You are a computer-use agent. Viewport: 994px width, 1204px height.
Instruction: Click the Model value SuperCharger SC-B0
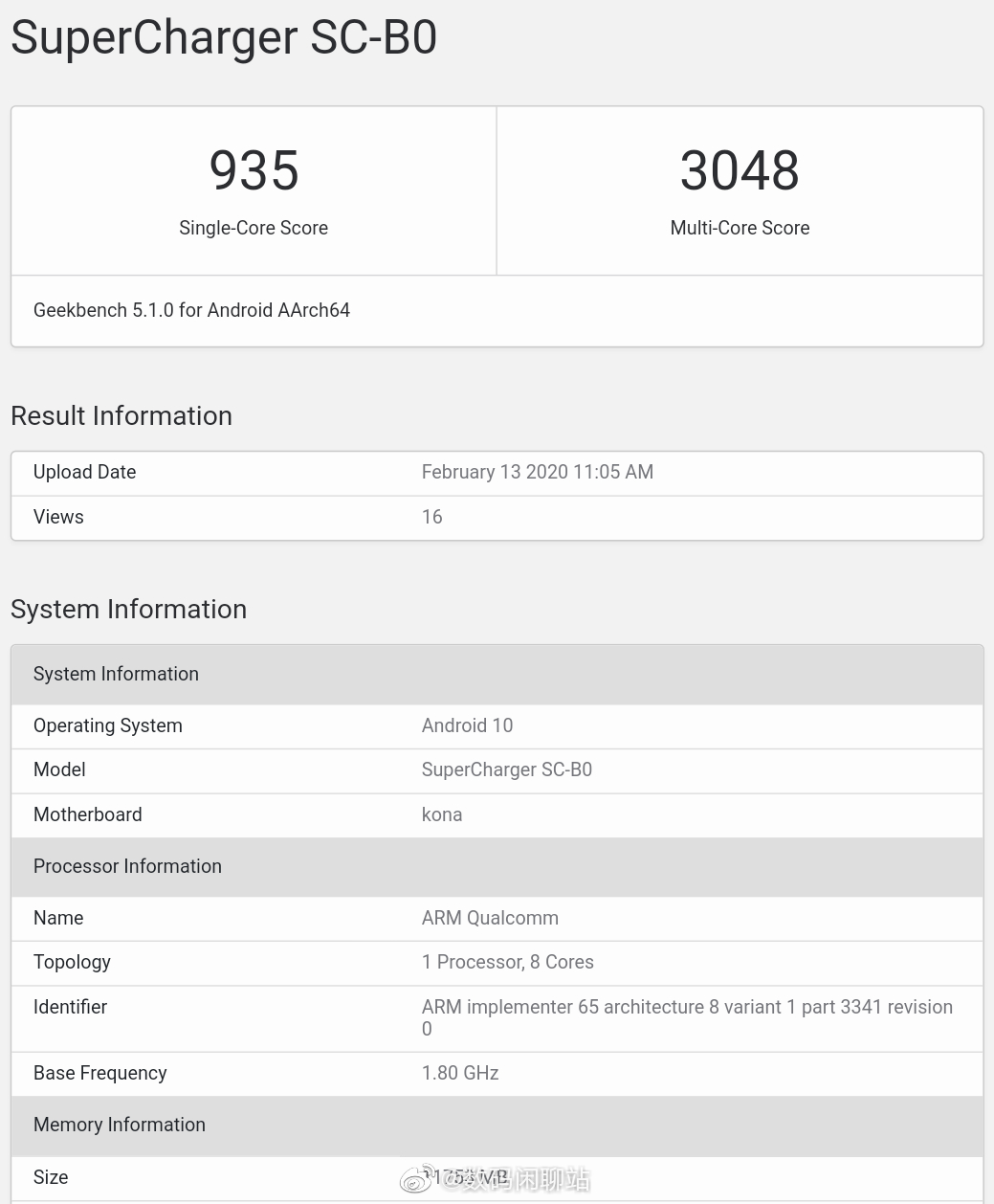[x=506, y=769]
